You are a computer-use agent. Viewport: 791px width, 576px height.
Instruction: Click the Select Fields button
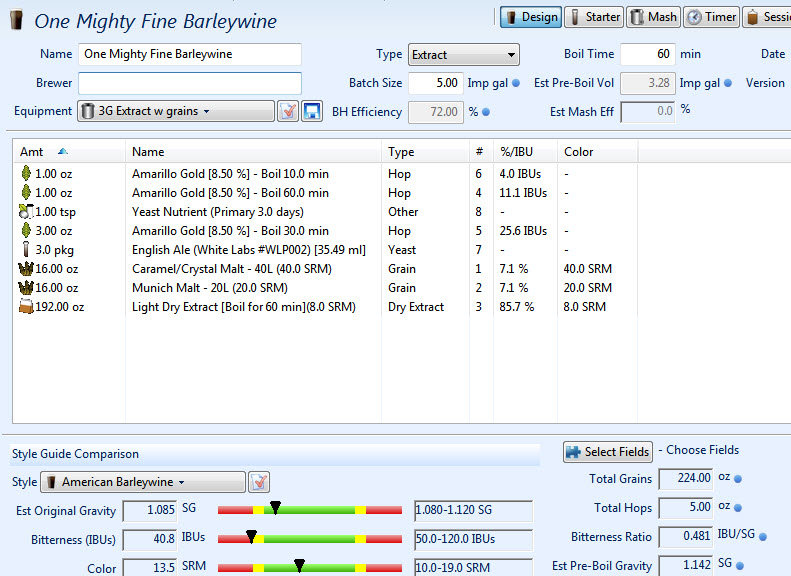click(x=608, y=452)
